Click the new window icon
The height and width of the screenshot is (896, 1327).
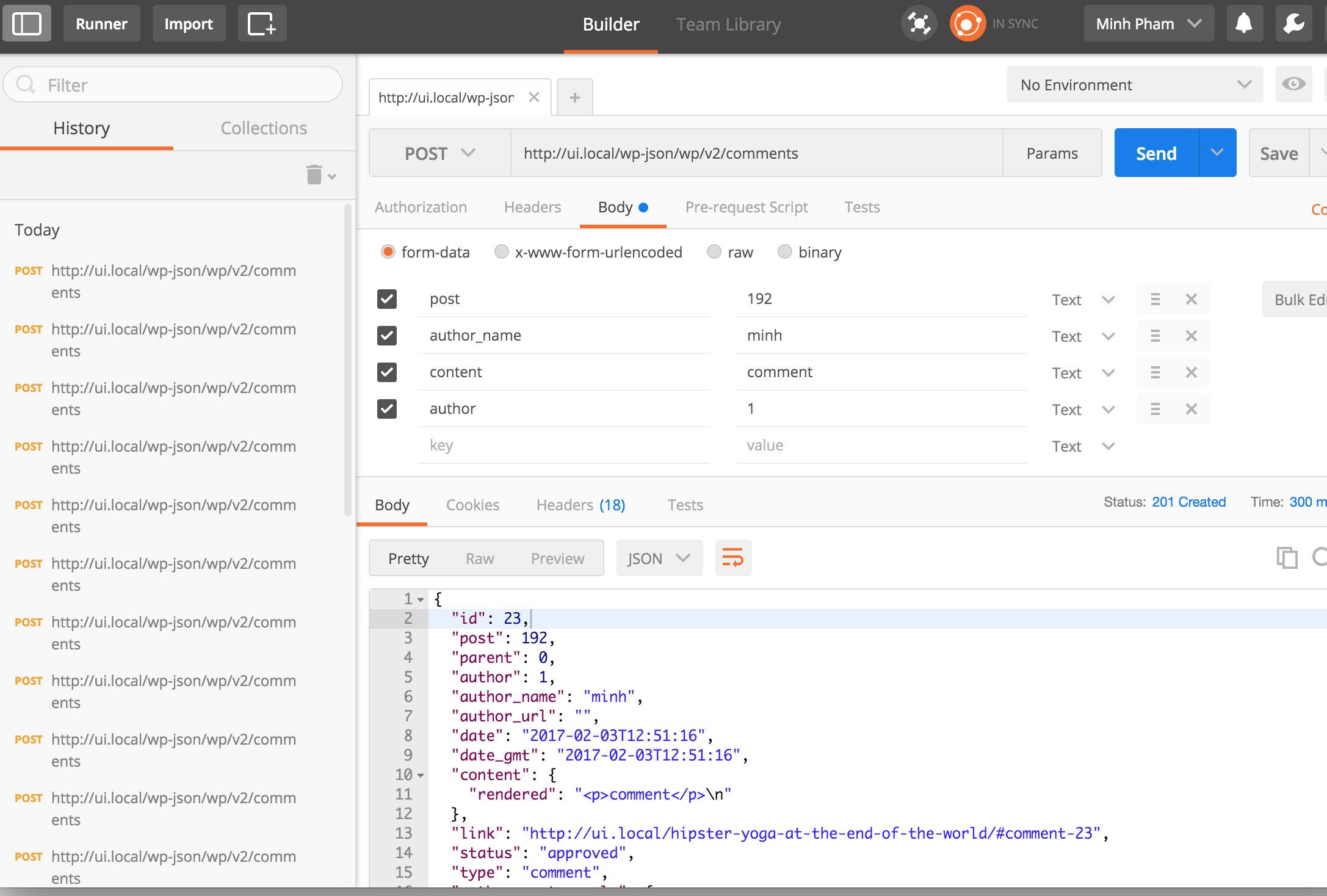[x=261, y=24]
